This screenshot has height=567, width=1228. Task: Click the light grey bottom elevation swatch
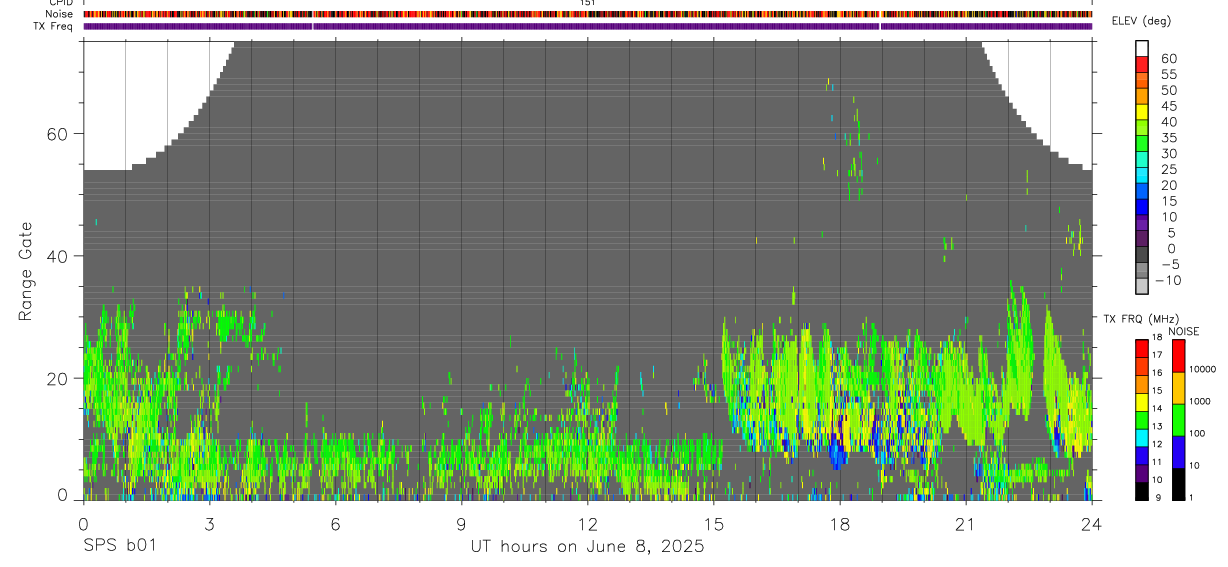pos(1142,285)
